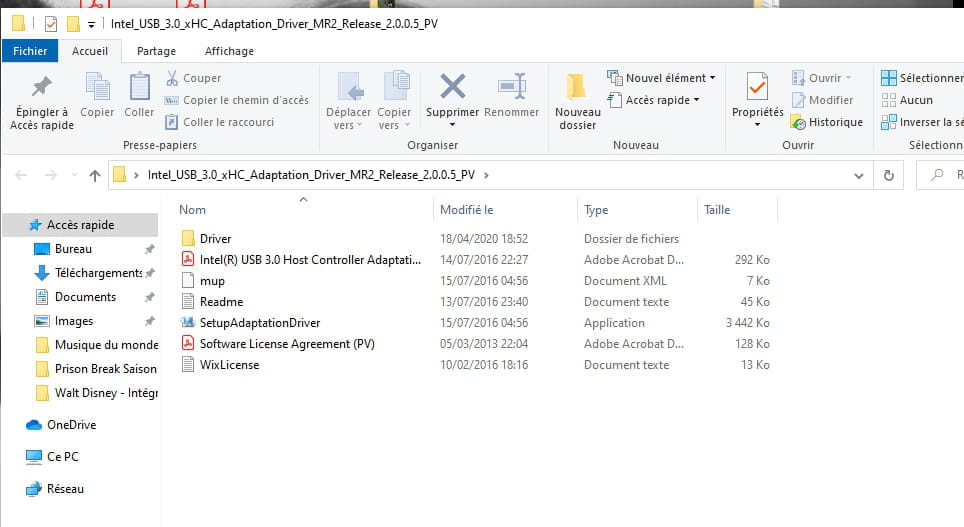This screenshot has height=527, width=964.
Task: Select Accès rapide in navigation pane
Action: 81,225
